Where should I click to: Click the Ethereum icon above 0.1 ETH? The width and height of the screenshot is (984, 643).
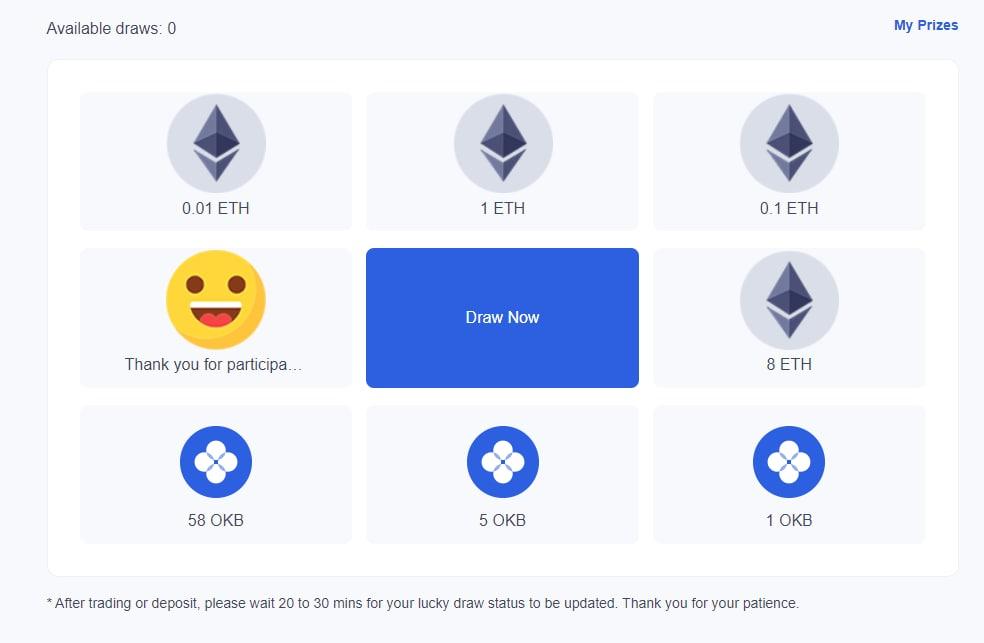click(x=789, y=144)
